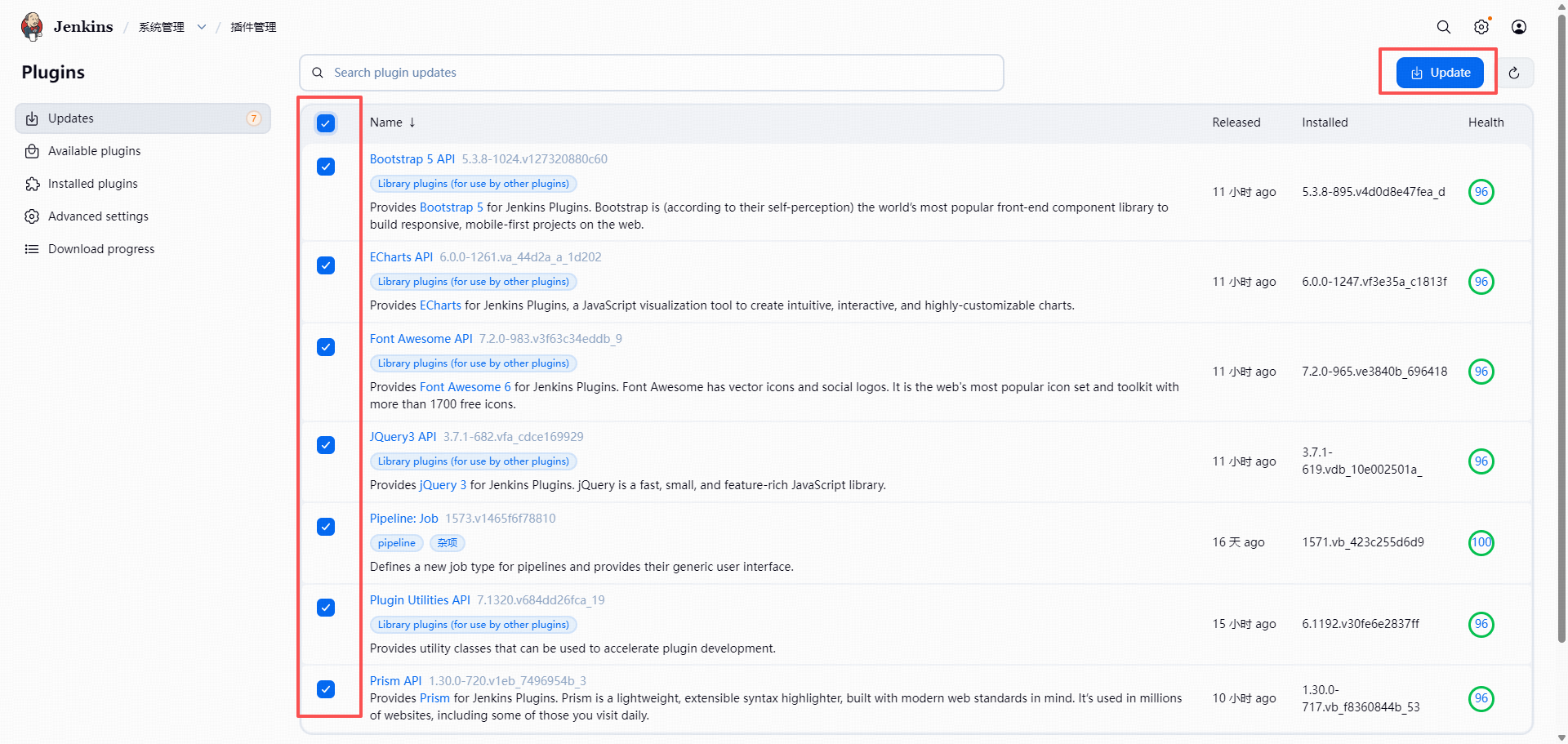Click the health score 96 for ECharts API
1568x744 pixels.
click(1481, 282)
